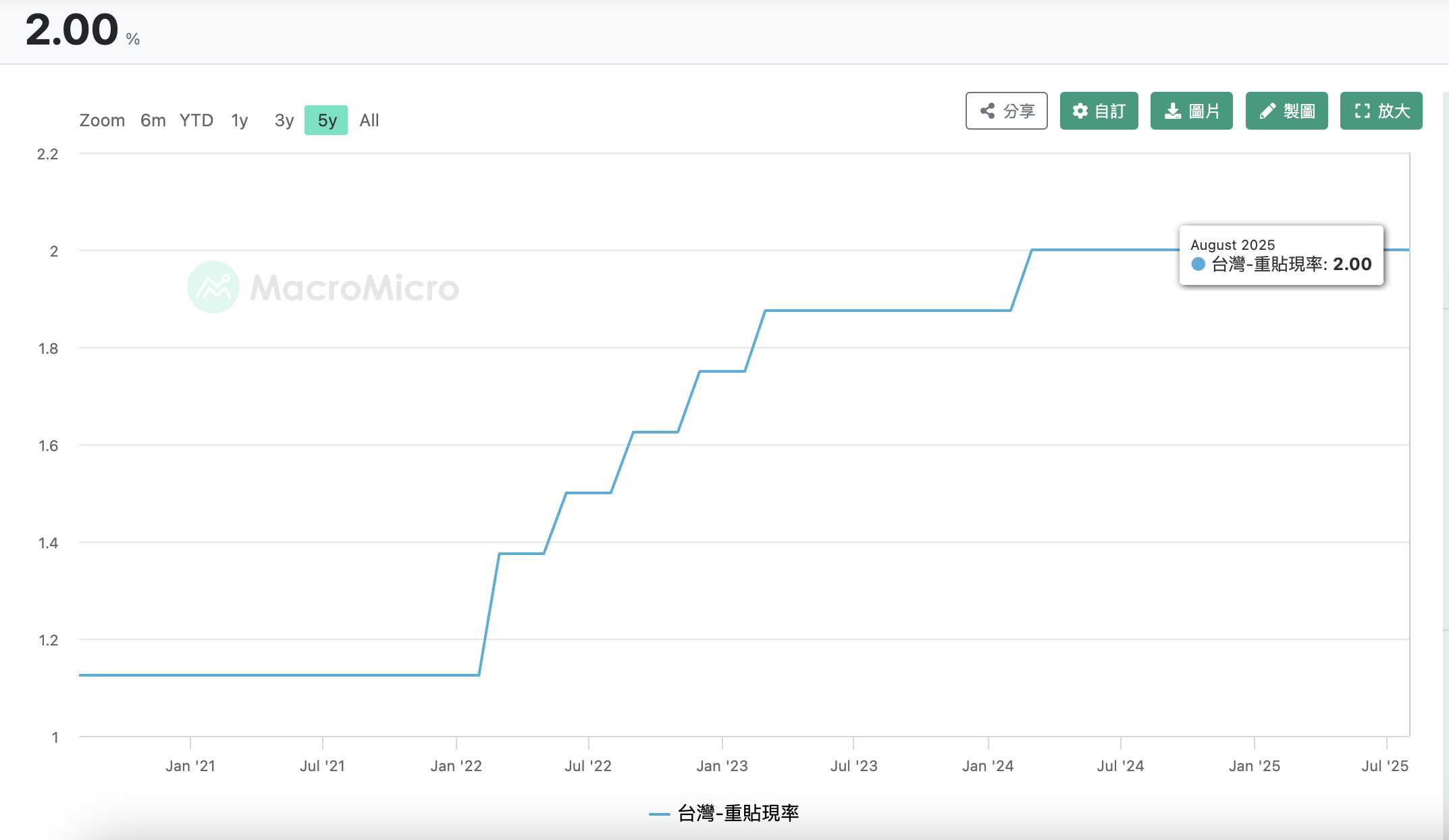1449x840 pixels.
Task: Click the gear icon in 自訂 button
Action: pos(1080,111)
